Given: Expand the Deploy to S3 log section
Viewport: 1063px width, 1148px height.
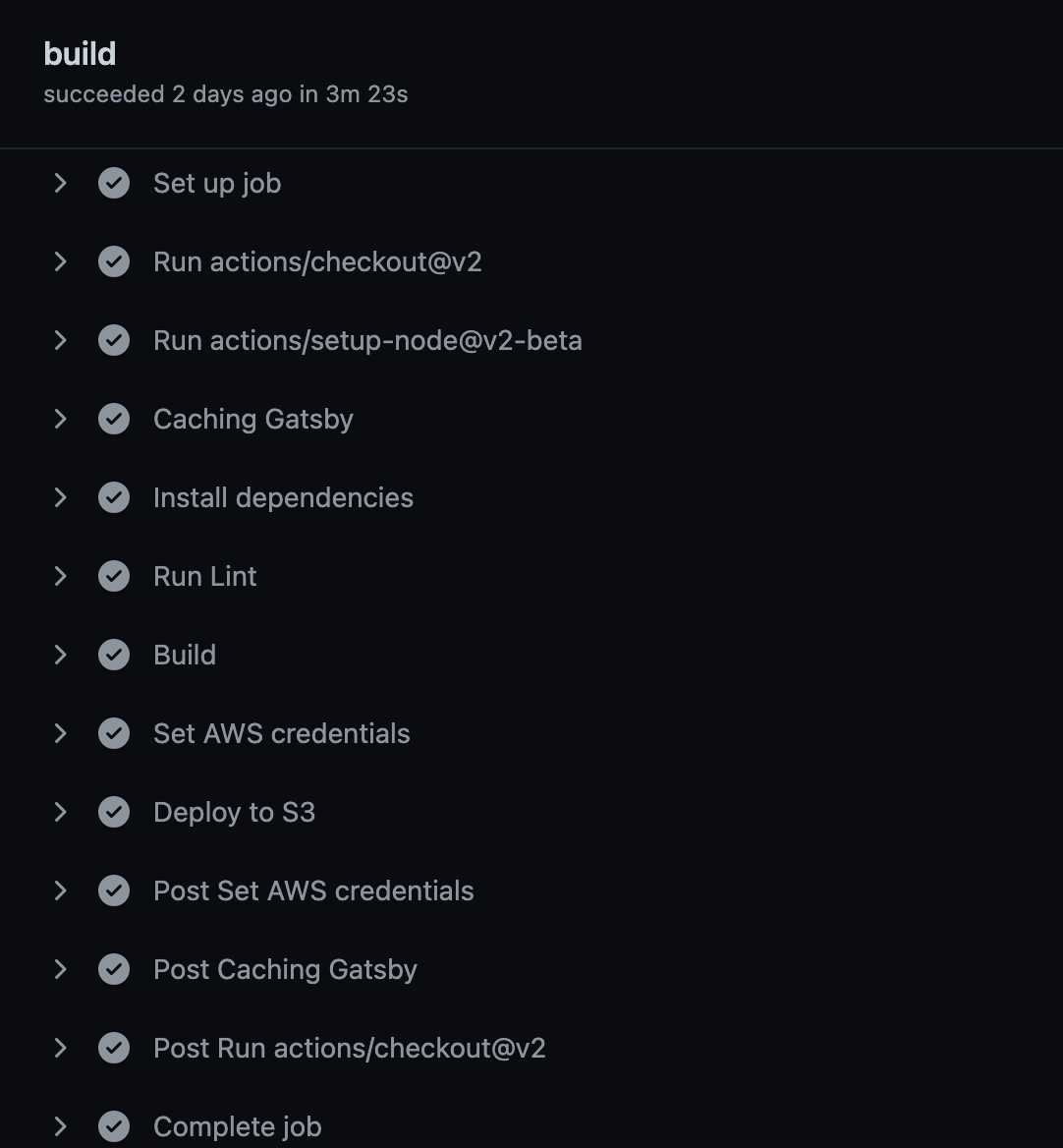Looking at the screenshot, I should [60, 812].
